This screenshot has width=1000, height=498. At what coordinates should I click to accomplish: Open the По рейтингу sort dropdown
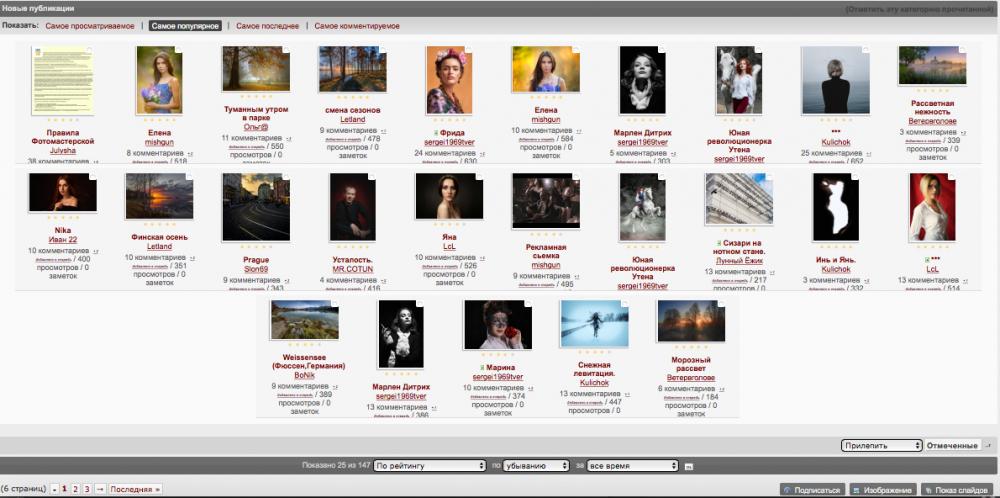tap(430, 466)
